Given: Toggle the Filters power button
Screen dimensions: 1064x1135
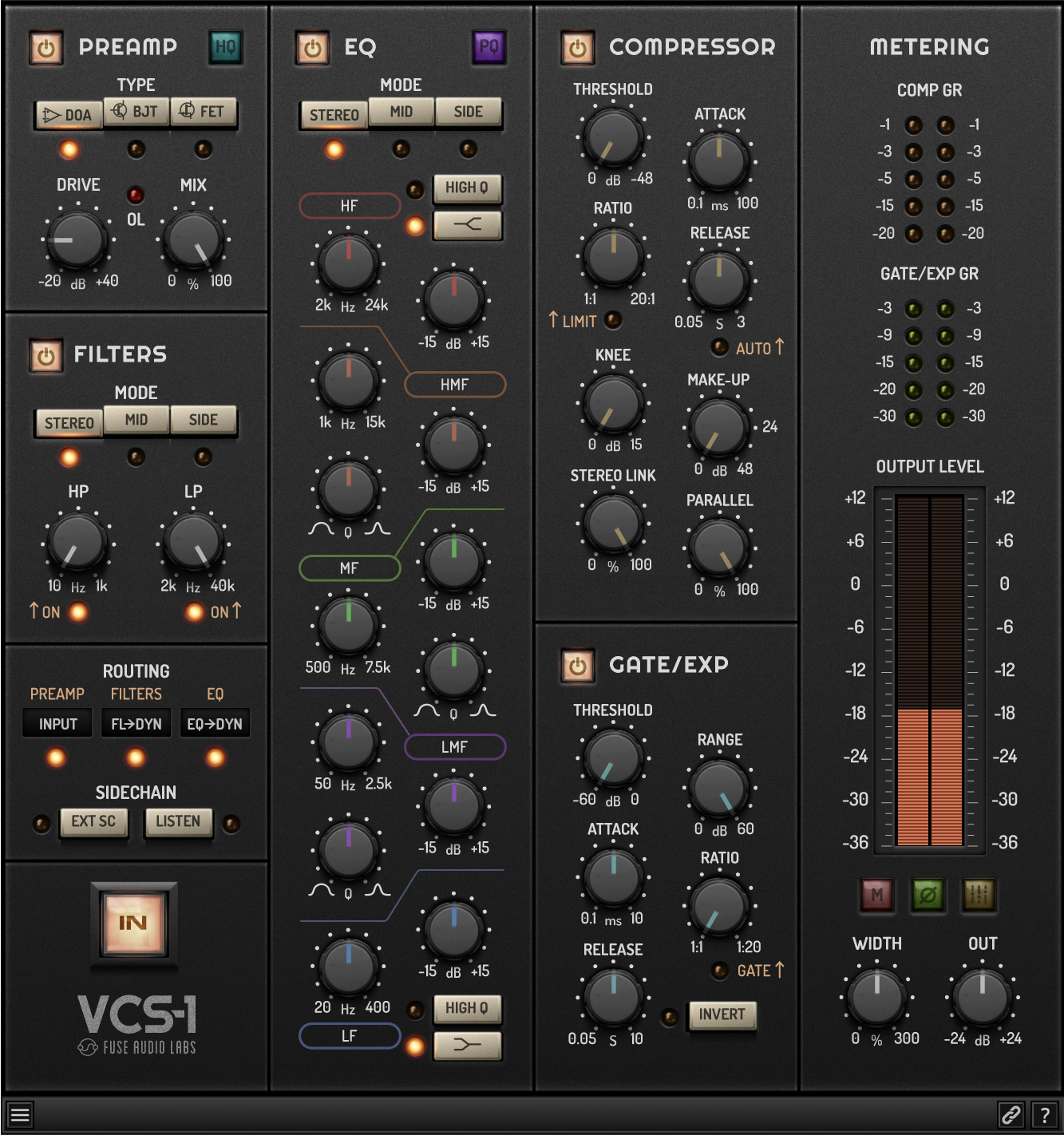Looking at the screenshot, I should point(45,356).
